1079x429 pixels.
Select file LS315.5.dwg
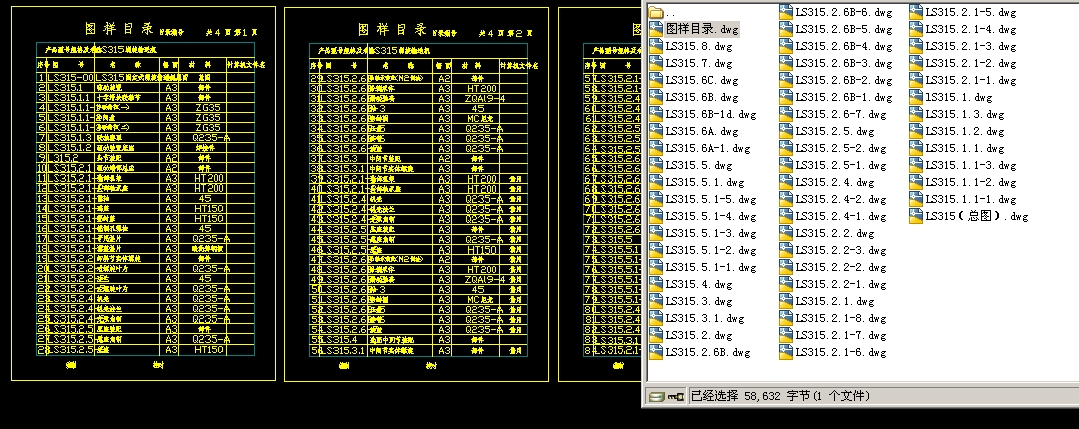tap(690, 165)
